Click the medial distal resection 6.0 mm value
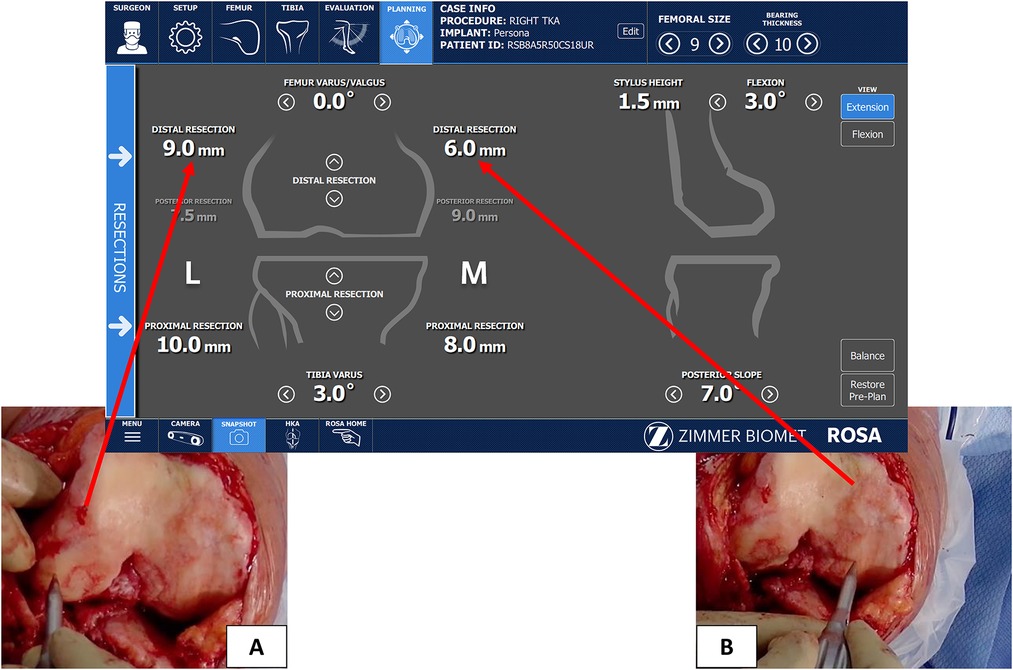 [475, 149]
